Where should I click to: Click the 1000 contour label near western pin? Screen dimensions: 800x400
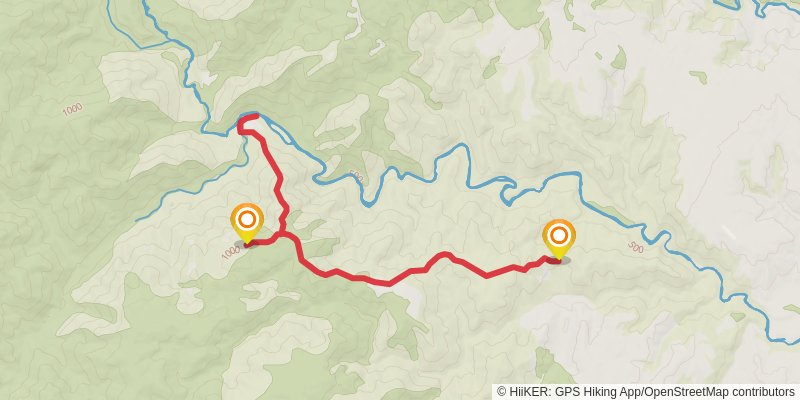pos(231,252)
